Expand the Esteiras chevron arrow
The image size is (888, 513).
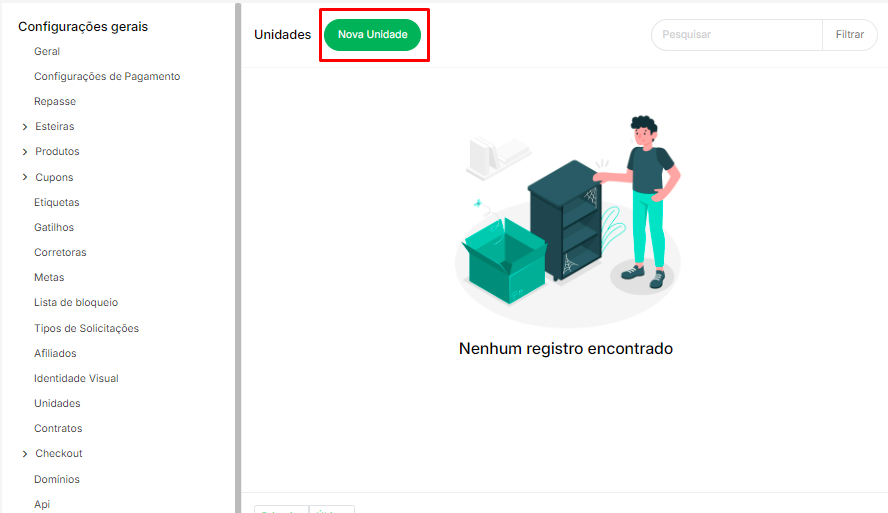tap(25, 127)
